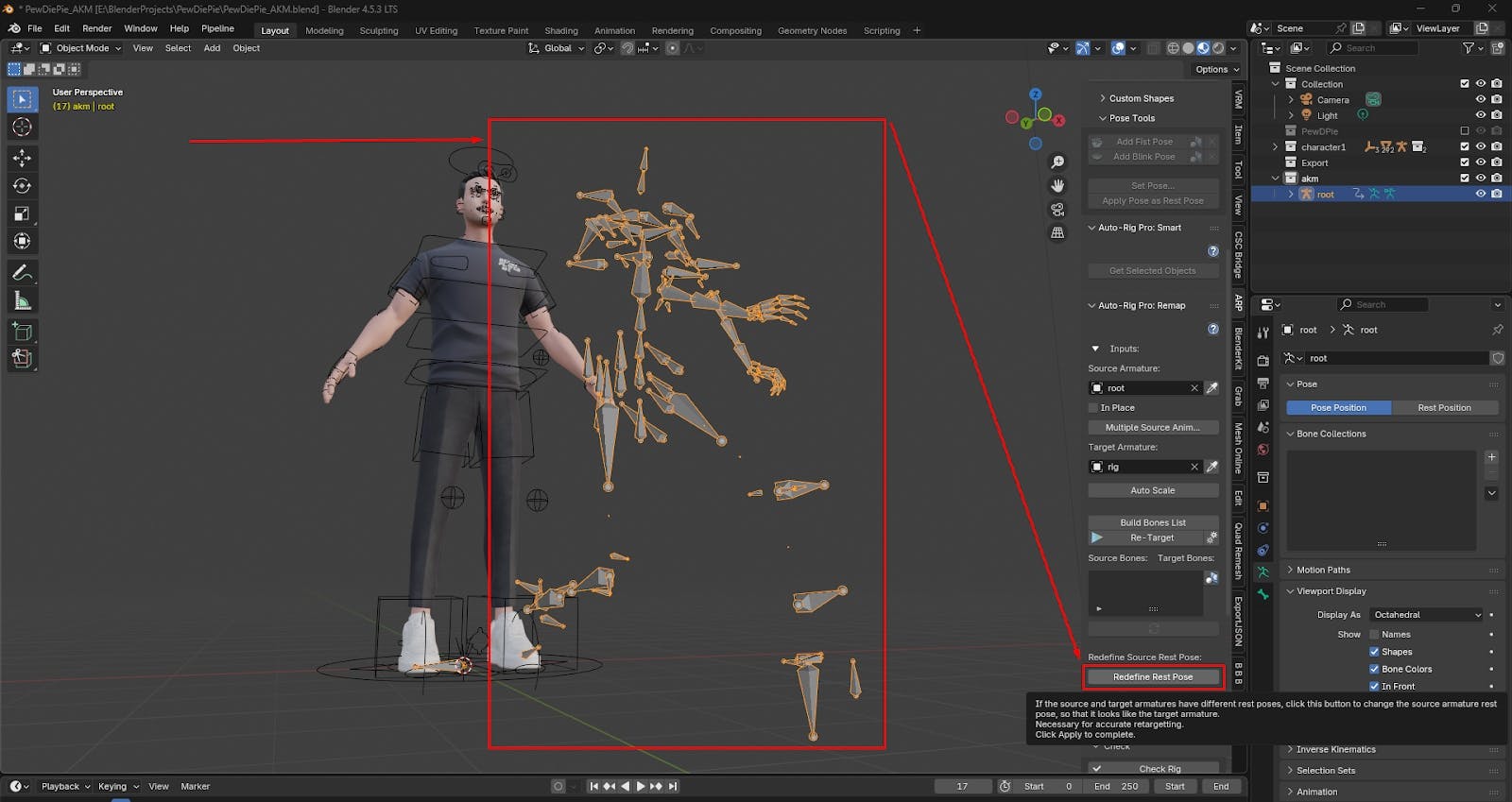Switch to the Sculpting workspace tab

pyautogui.click(x=379, y=30)
